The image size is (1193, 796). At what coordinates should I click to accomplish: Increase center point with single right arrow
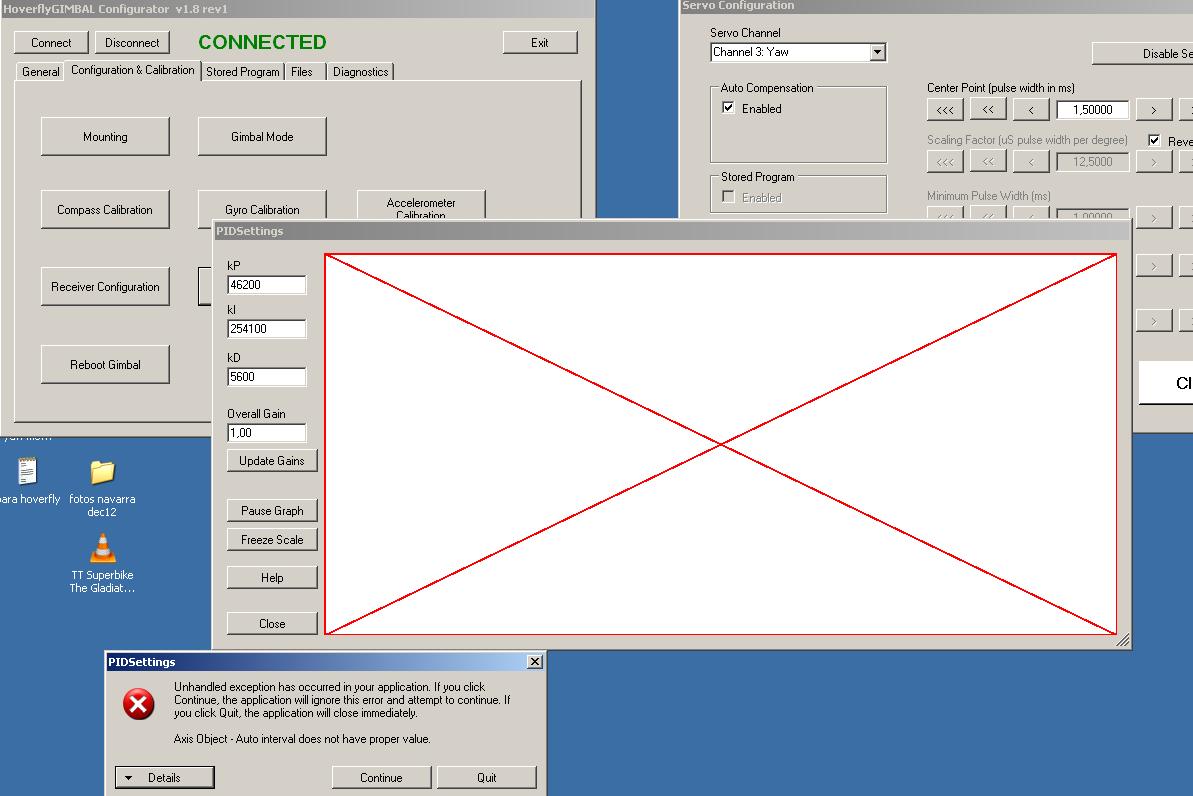[x=1154, y=110]
